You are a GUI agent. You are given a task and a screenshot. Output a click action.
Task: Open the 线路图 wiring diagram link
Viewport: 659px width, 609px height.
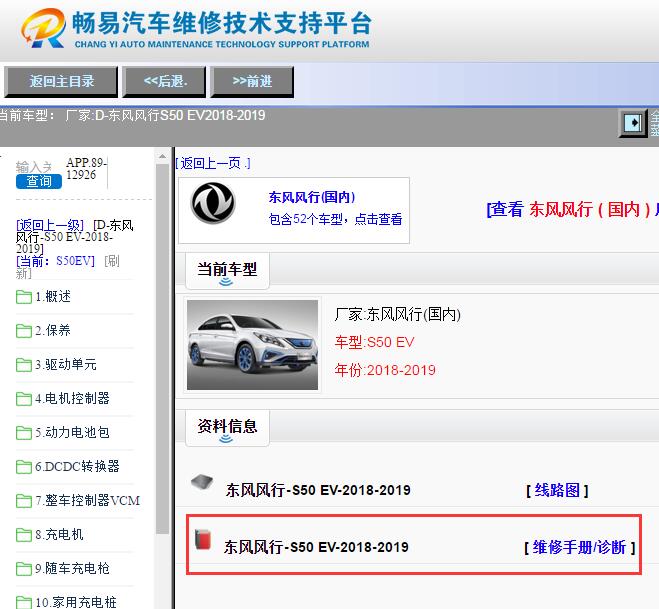(557, 490)
